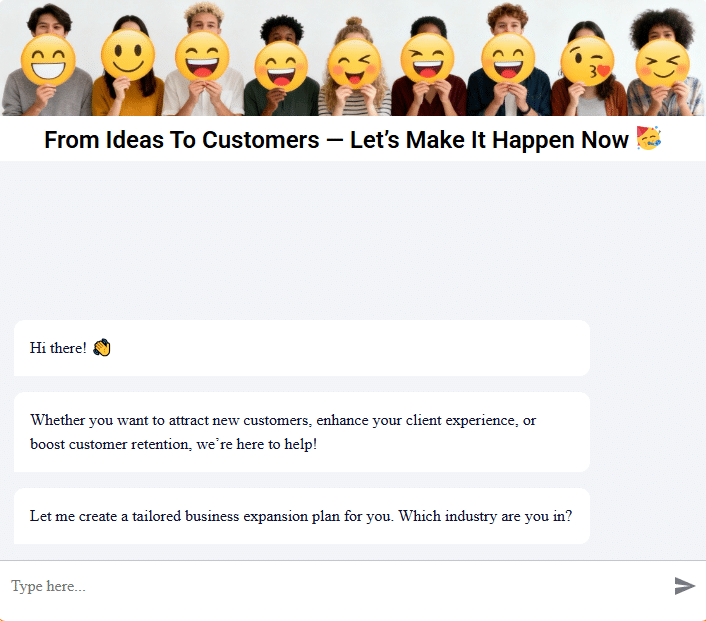Screen dimensions: 706x621
Task: Click the waving hand emoji
Action: pyautogui.click(x=101, y=348)
